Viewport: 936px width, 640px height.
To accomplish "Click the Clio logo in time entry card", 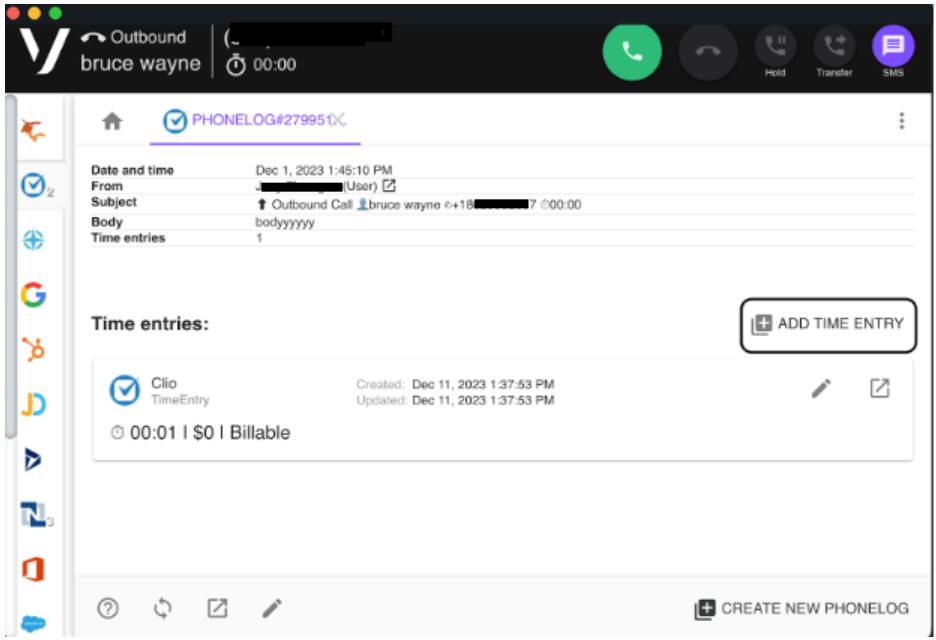I will 125,390.
